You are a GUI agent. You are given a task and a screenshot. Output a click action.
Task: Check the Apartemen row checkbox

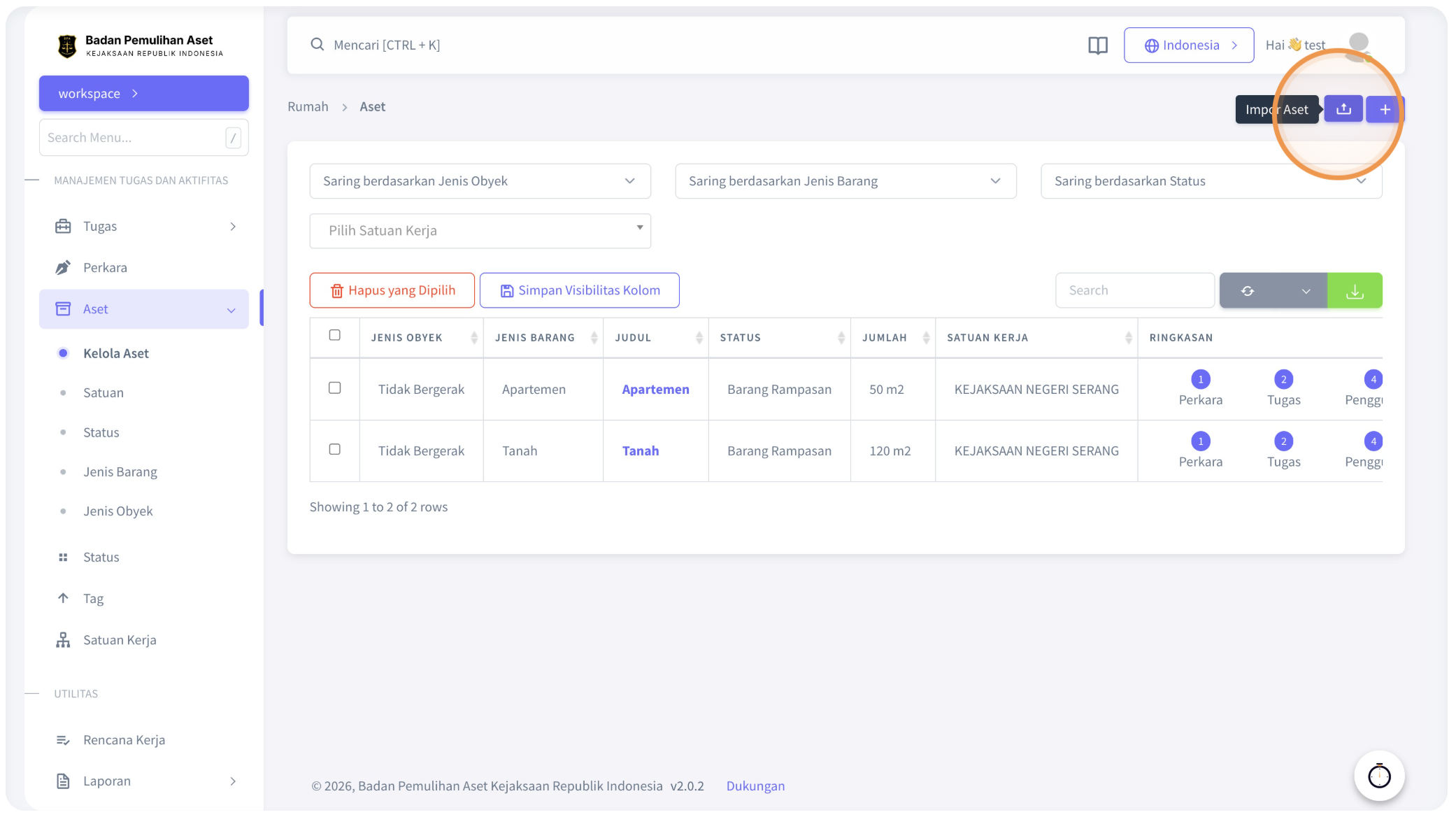pos(335,388)
